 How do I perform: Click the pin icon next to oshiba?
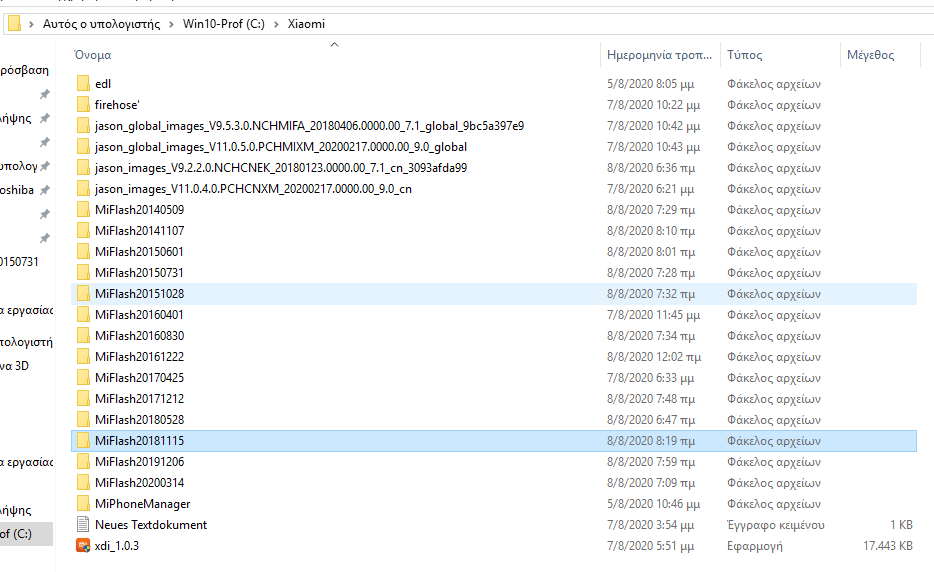click(x=44, y=190)
